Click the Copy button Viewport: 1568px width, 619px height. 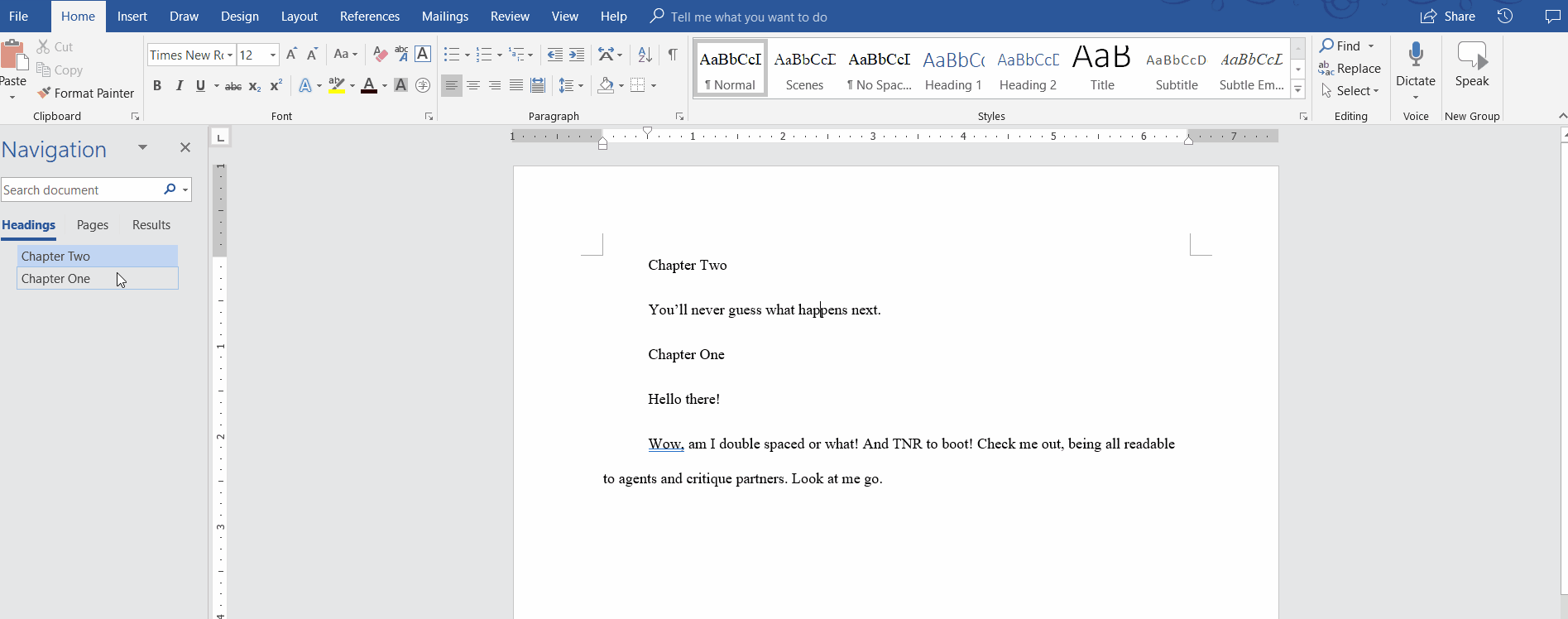tap(59, 70)
